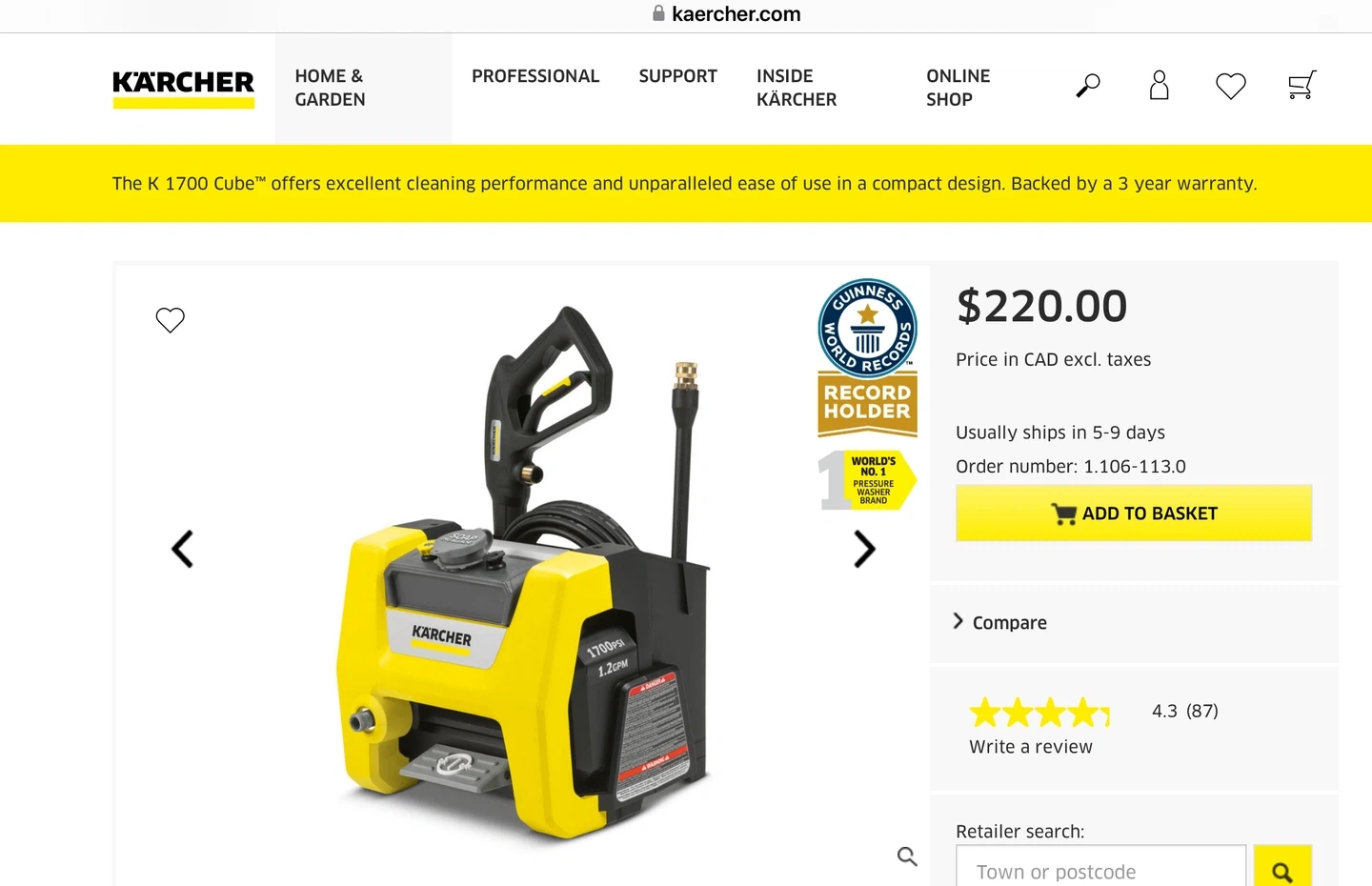Go to the Online Shop menu

958,88
